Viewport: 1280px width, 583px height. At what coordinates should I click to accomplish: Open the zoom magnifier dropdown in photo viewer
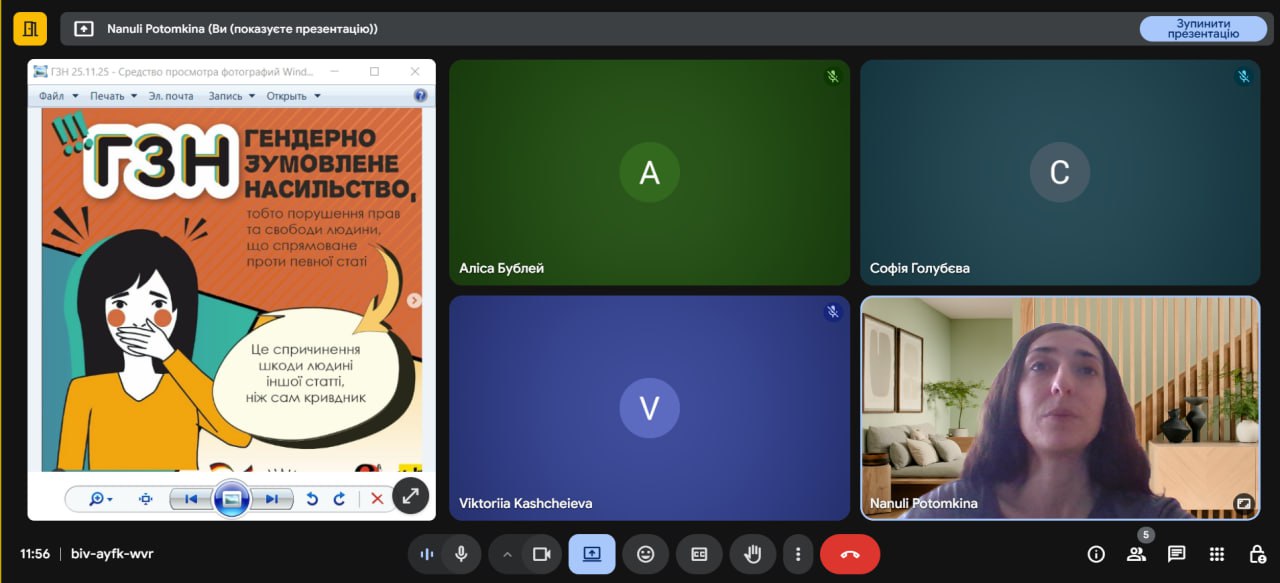101,499
